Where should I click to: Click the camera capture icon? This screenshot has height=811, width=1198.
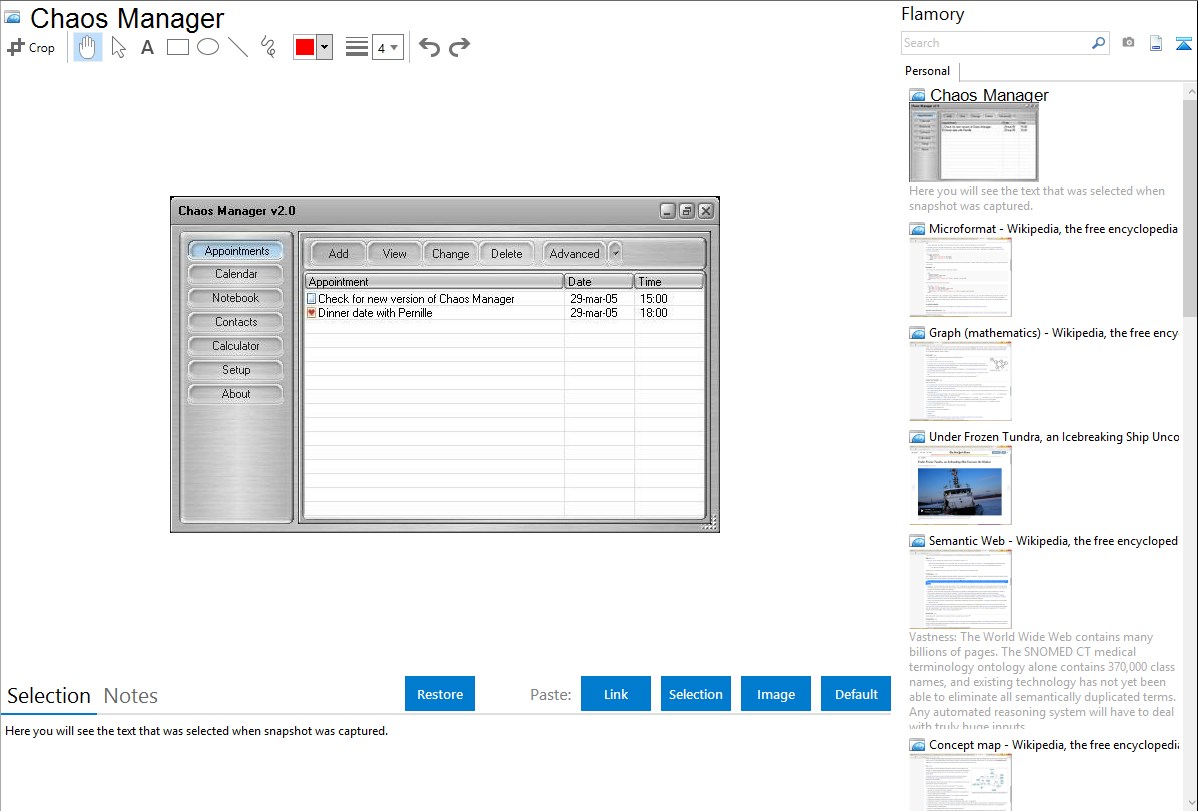(x=1128, y=43)
